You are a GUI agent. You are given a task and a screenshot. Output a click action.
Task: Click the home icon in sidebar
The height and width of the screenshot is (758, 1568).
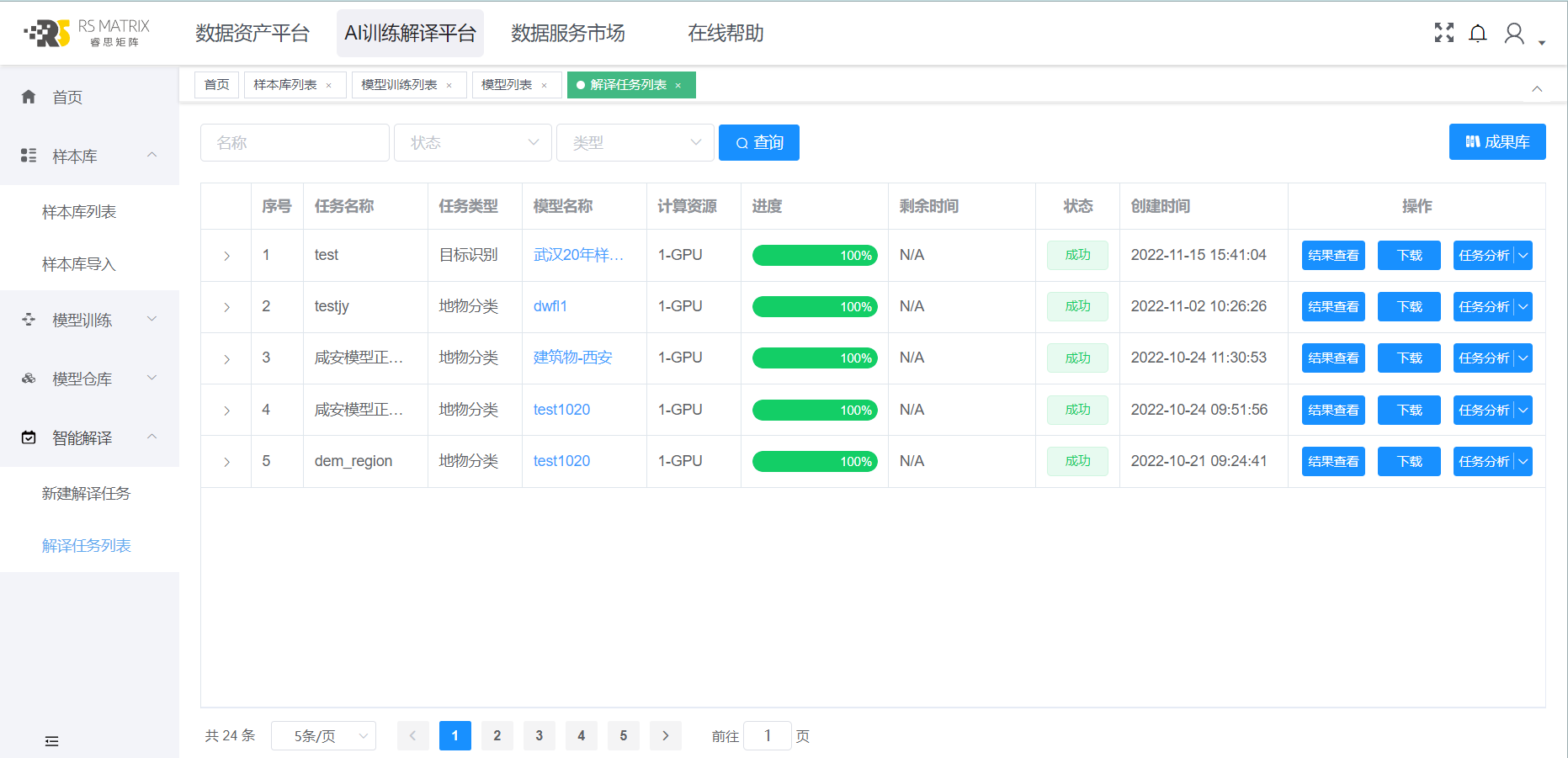pyautogui.click(x=29, y=97)
